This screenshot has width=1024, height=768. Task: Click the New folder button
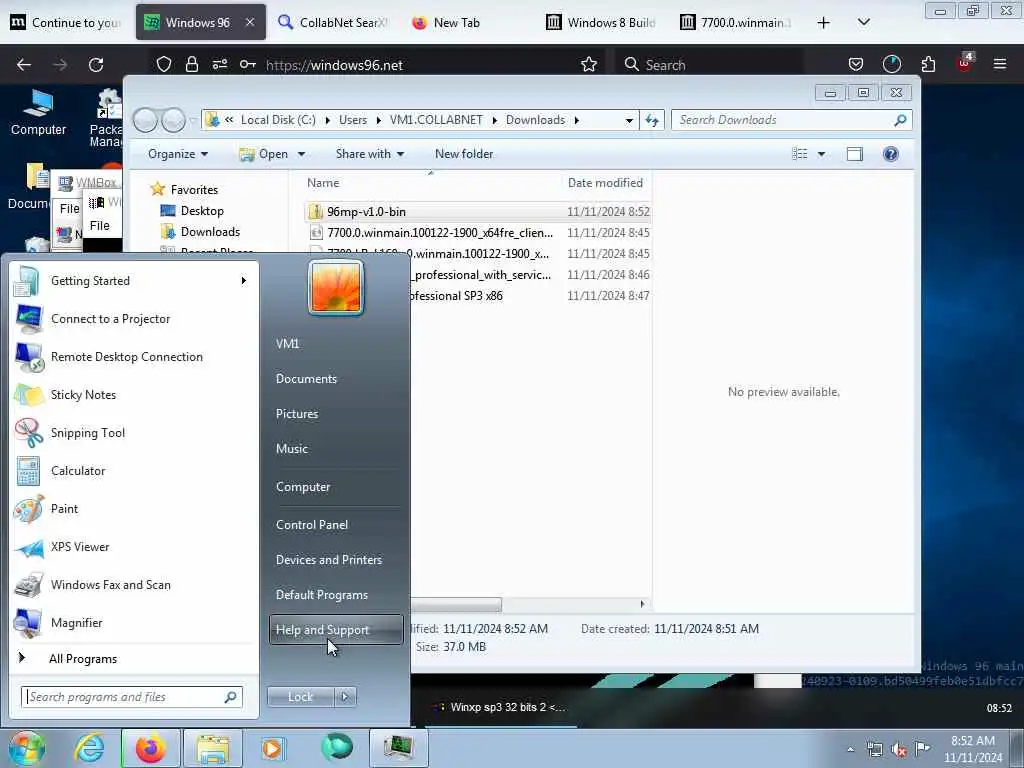[x=464, y=154]
